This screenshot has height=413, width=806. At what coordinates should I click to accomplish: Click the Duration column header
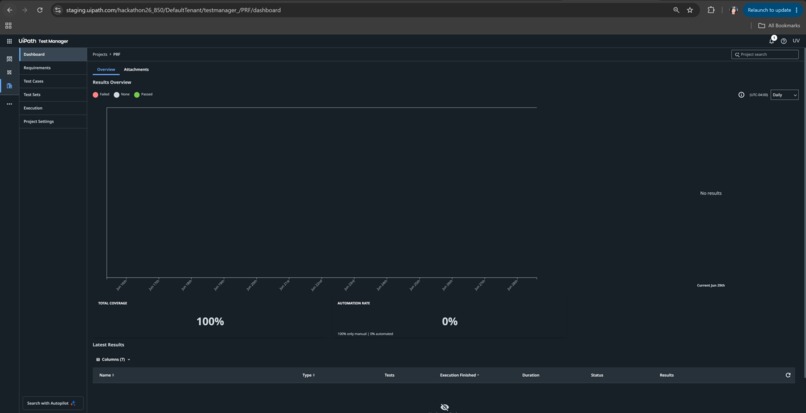click(530, 375)
